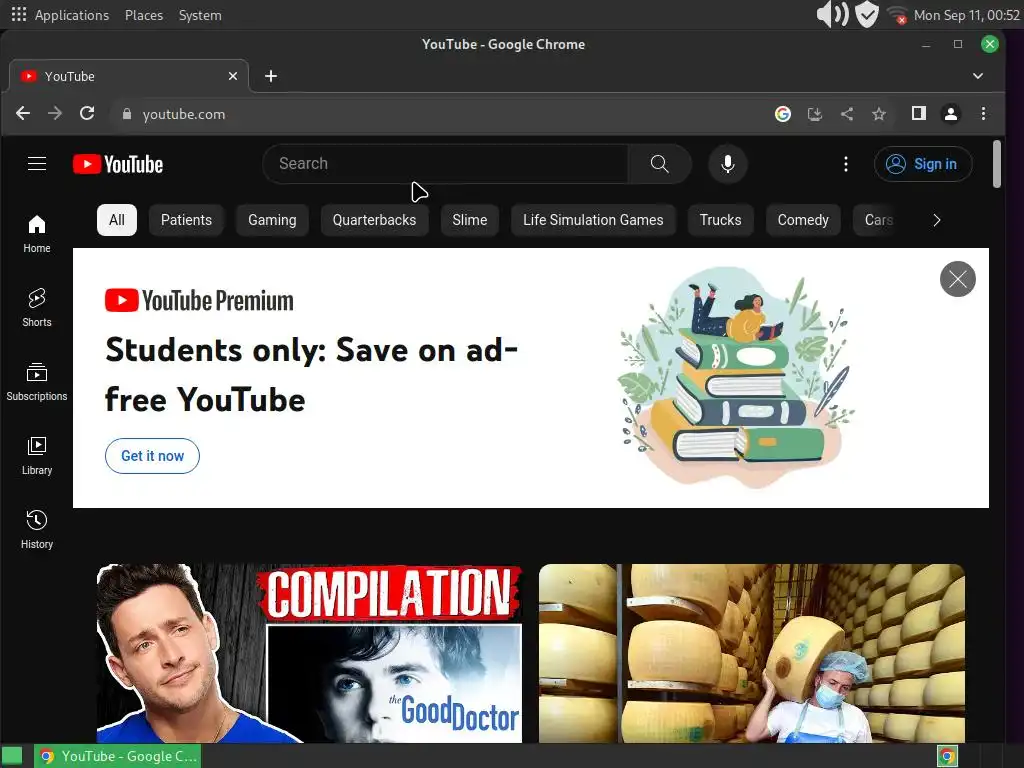Click the shield security tray icon
The width and height of the screenshot is (1024, 768).
coord(867,14)
